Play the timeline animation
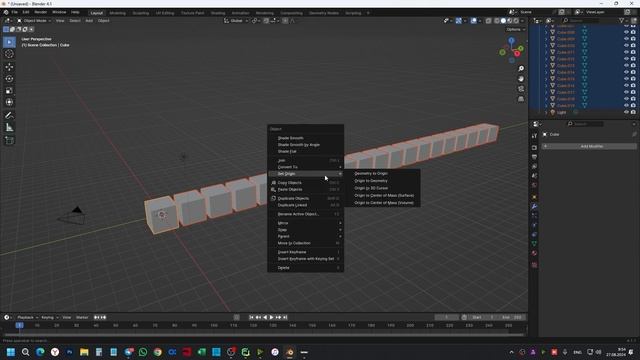Viewport: 640px width, 360px height. (x=271, y=317)
